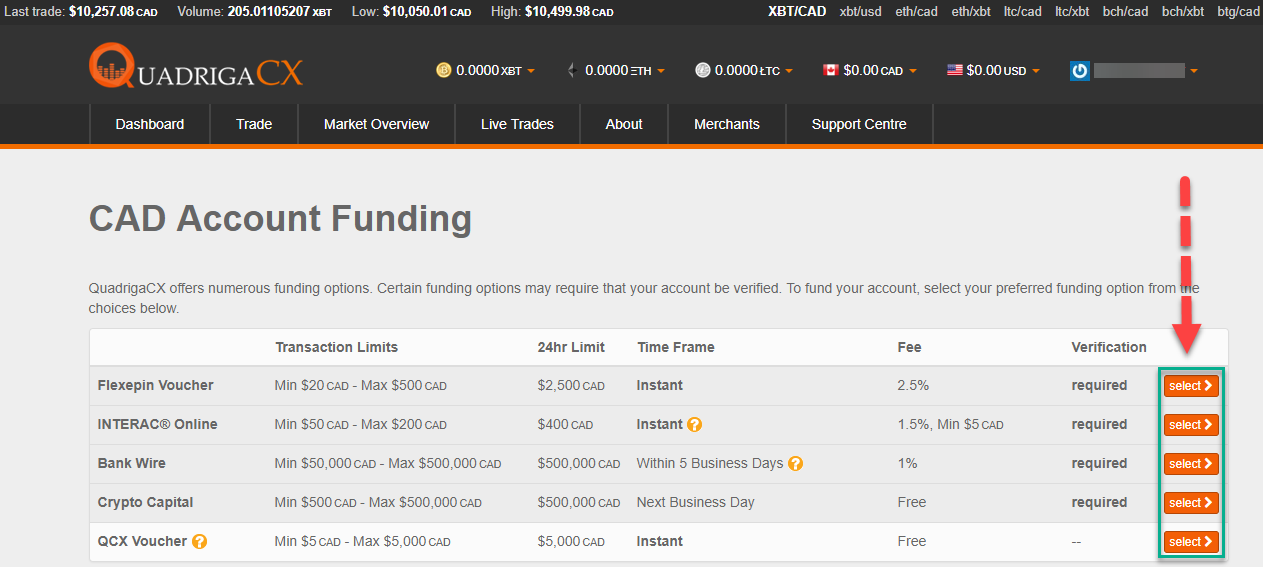Click the High $10,499.98 value
The width and height of the screenshot is (1263, 567).
pos(569,12)
